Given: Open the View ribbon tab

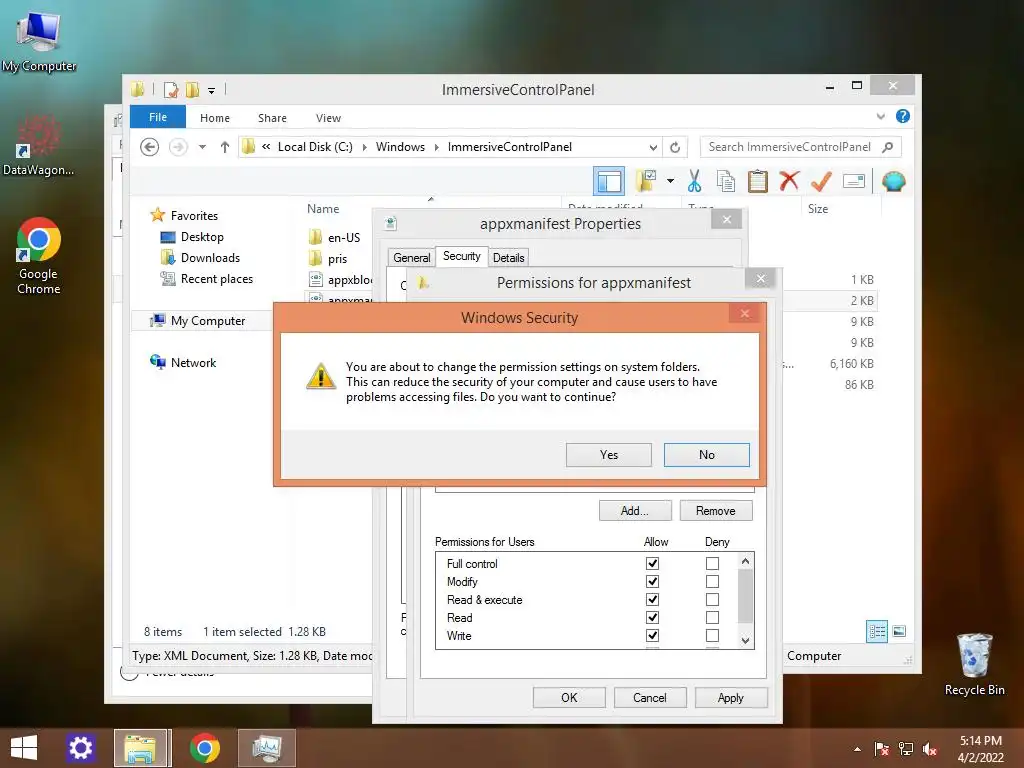Looking at the screenshot, I should point(328,118).
